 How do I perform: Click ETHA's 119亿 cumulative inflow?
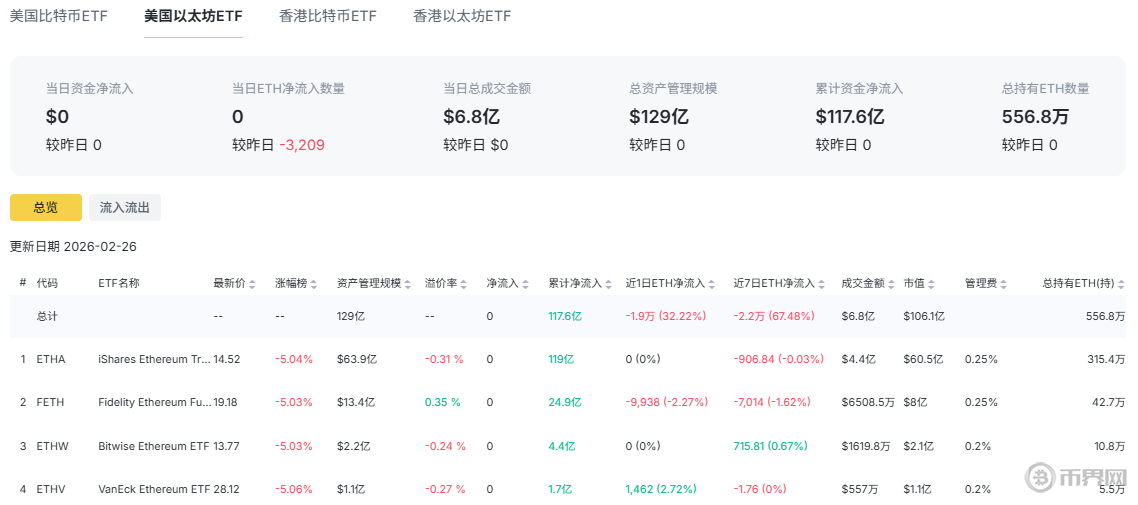(x=561, y=359)
